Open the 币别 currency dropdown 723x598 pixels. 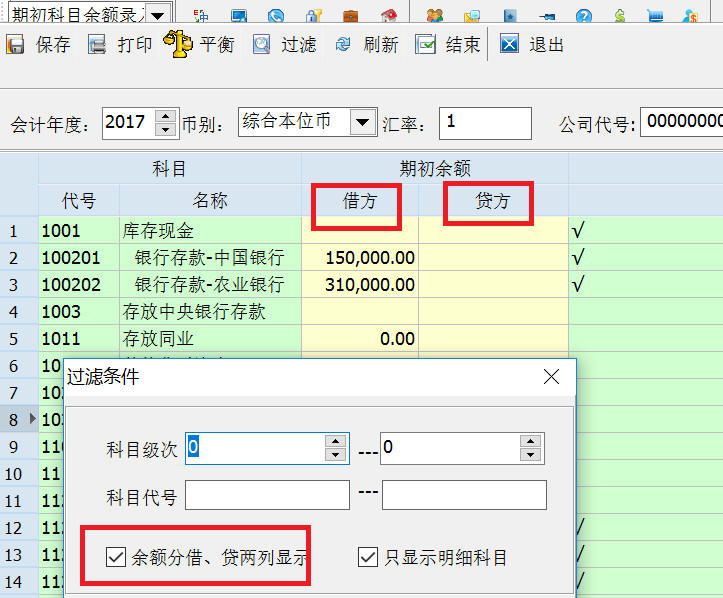coord(362,122)
